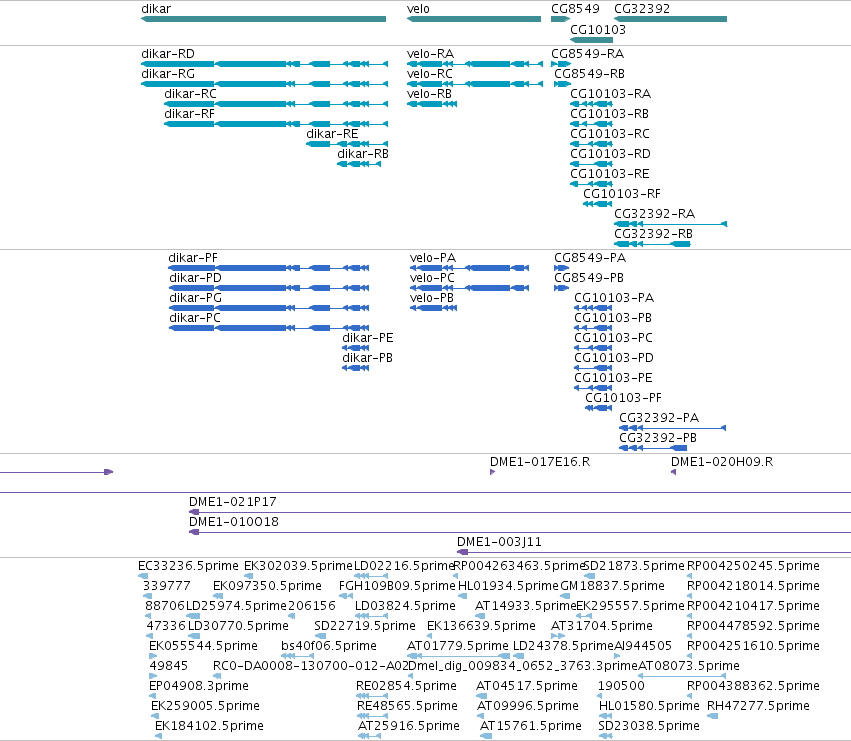Select protein velo-PA

[x=469, y=268]
